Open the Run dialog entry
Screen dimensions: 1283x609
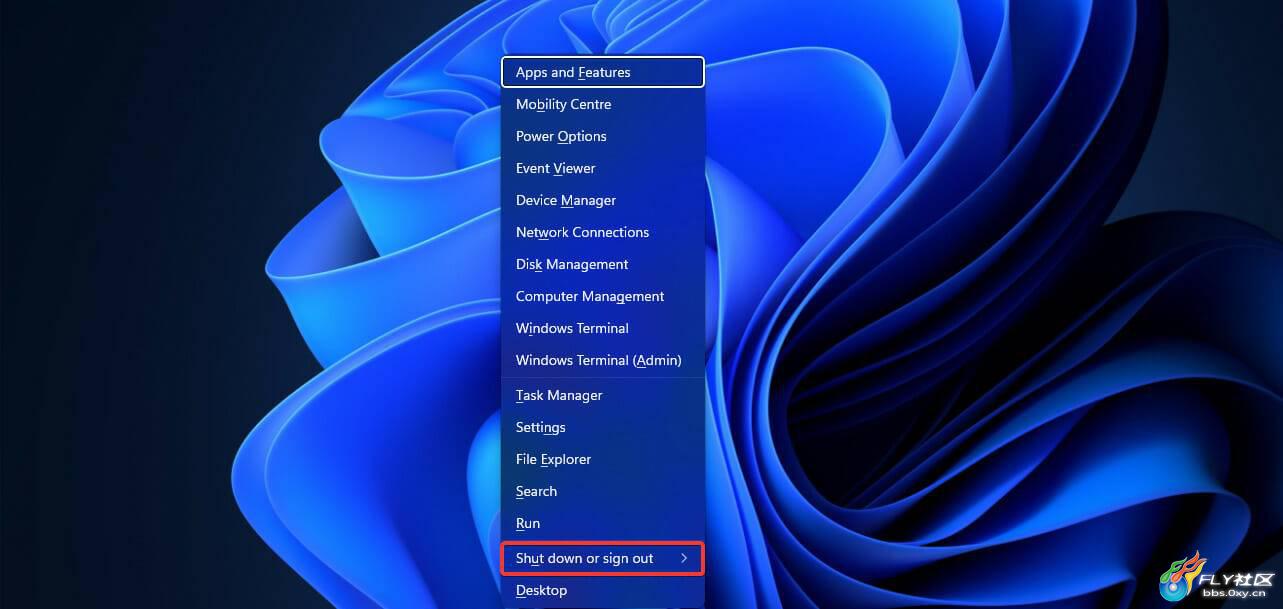click(x=603, y=523)
